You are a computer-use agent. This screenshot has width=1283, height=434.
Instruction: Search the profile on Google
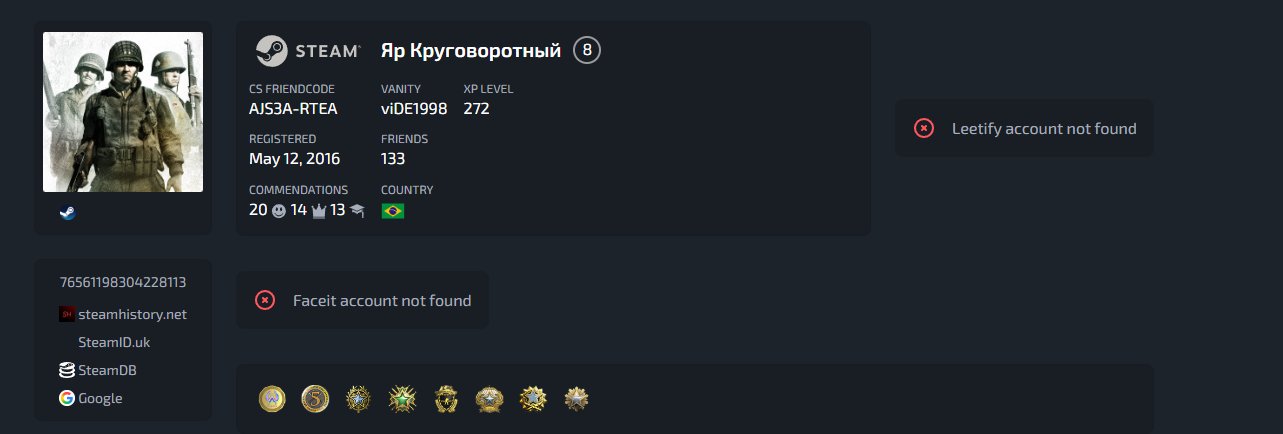click(100, 398)
